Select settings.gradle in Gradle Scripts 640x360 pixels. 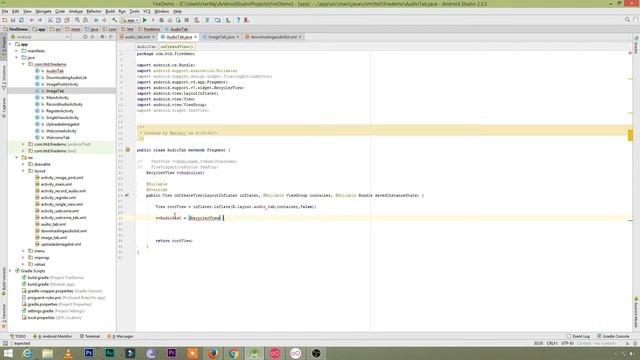pos(40,311)
